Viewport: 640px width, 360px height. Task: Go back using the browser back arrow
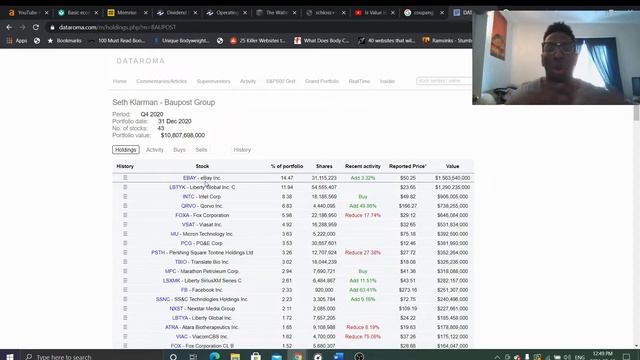9,27
